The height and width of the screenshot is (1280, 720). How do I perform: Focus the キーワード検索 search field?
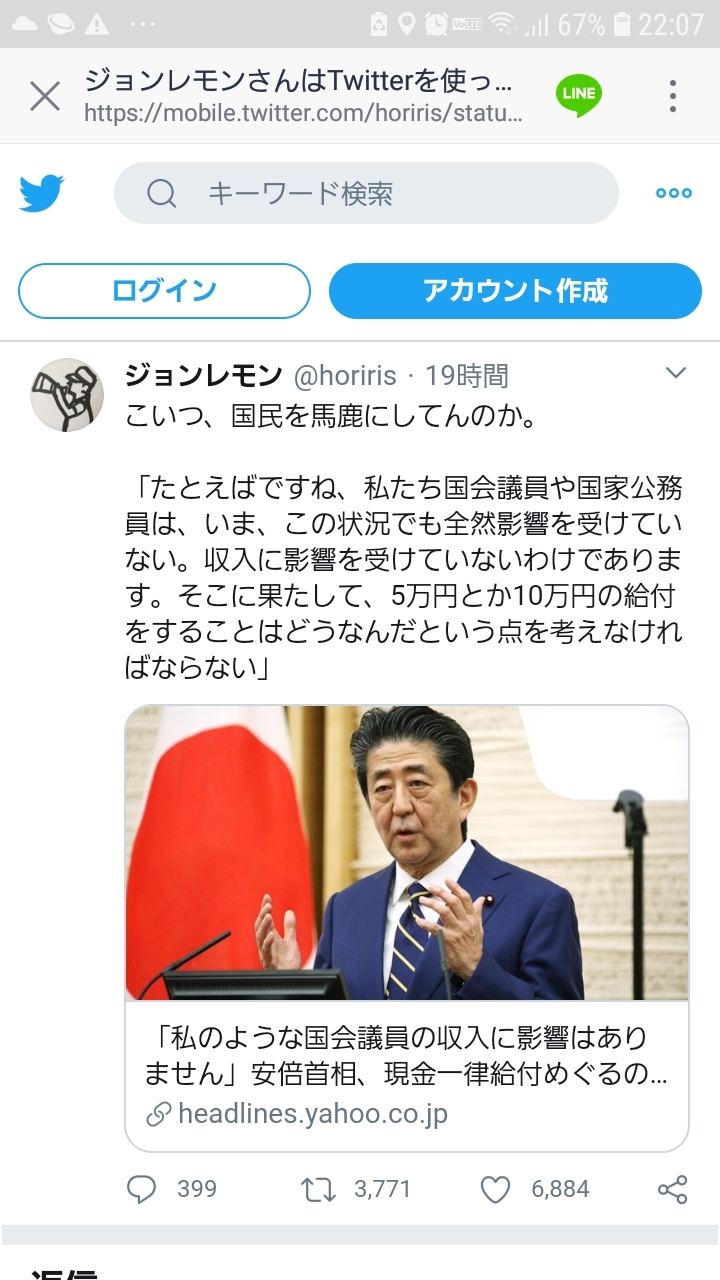[x=366, y=193]
